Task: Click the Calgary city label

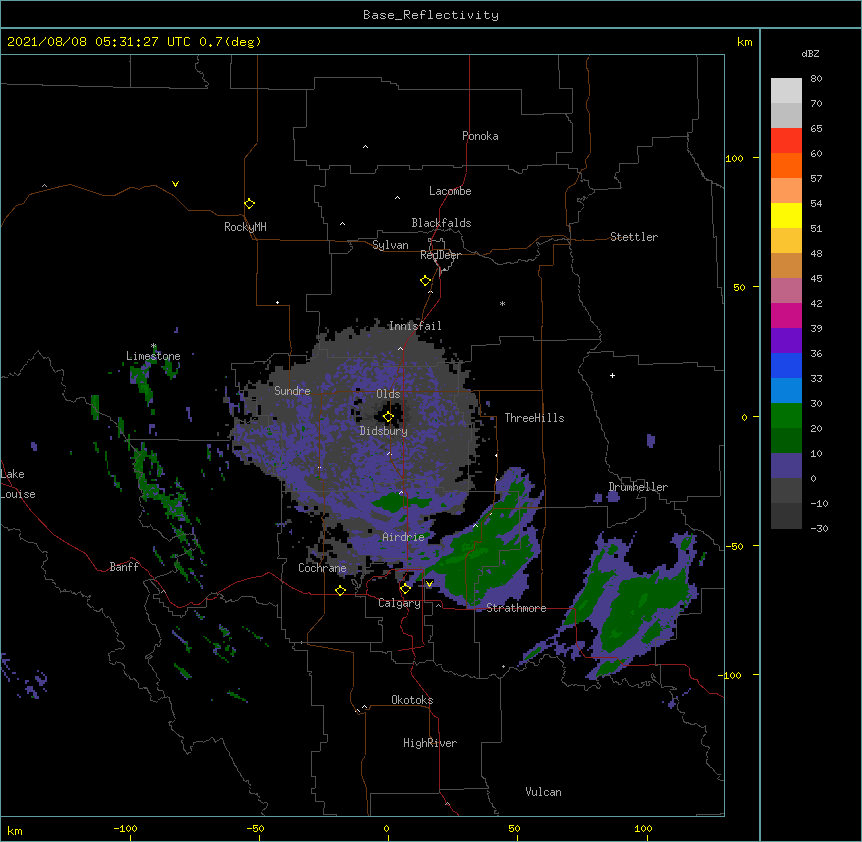Action: [x=399, y=603]
